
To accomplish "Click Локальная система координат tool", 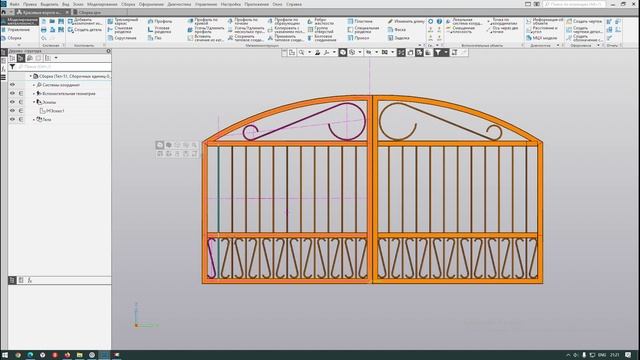I will point(464,21).
